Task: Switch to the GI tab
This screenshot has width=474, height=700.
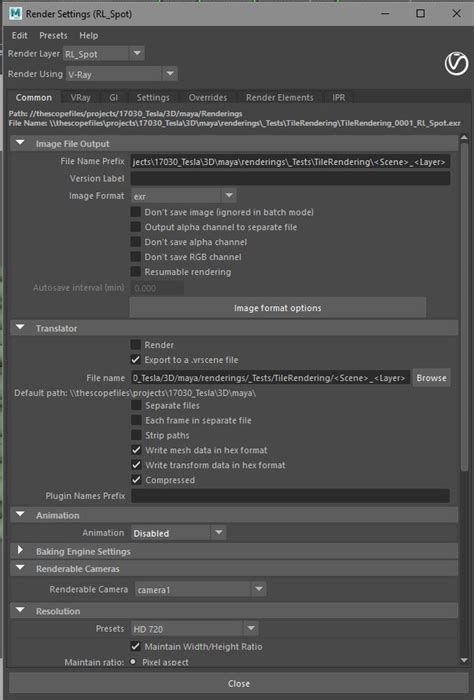Action: click(x=113, y=97)
